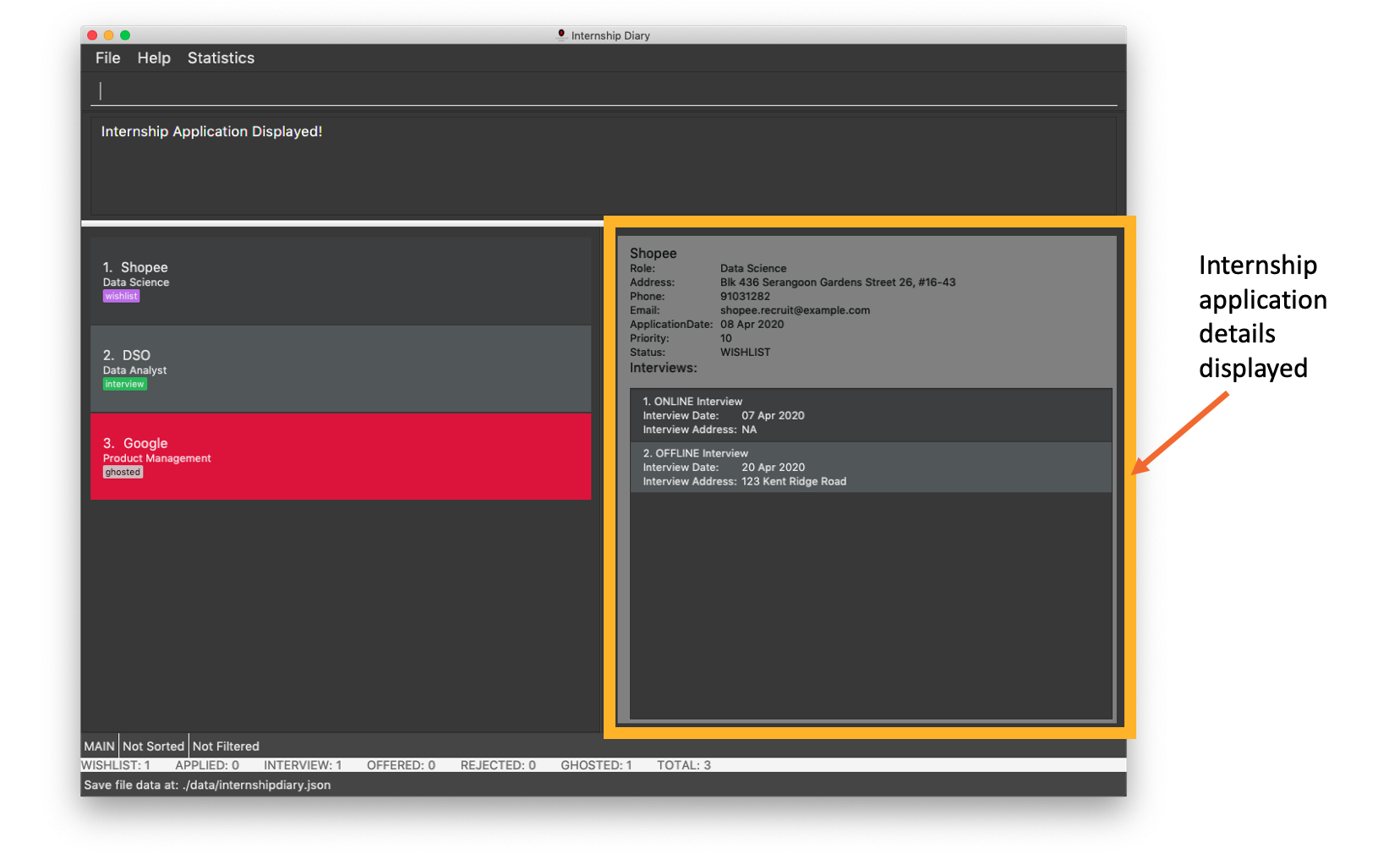Click the INTERVIEW: 1 counter
Screen dimensions: 1400x854
coord(303,765)
